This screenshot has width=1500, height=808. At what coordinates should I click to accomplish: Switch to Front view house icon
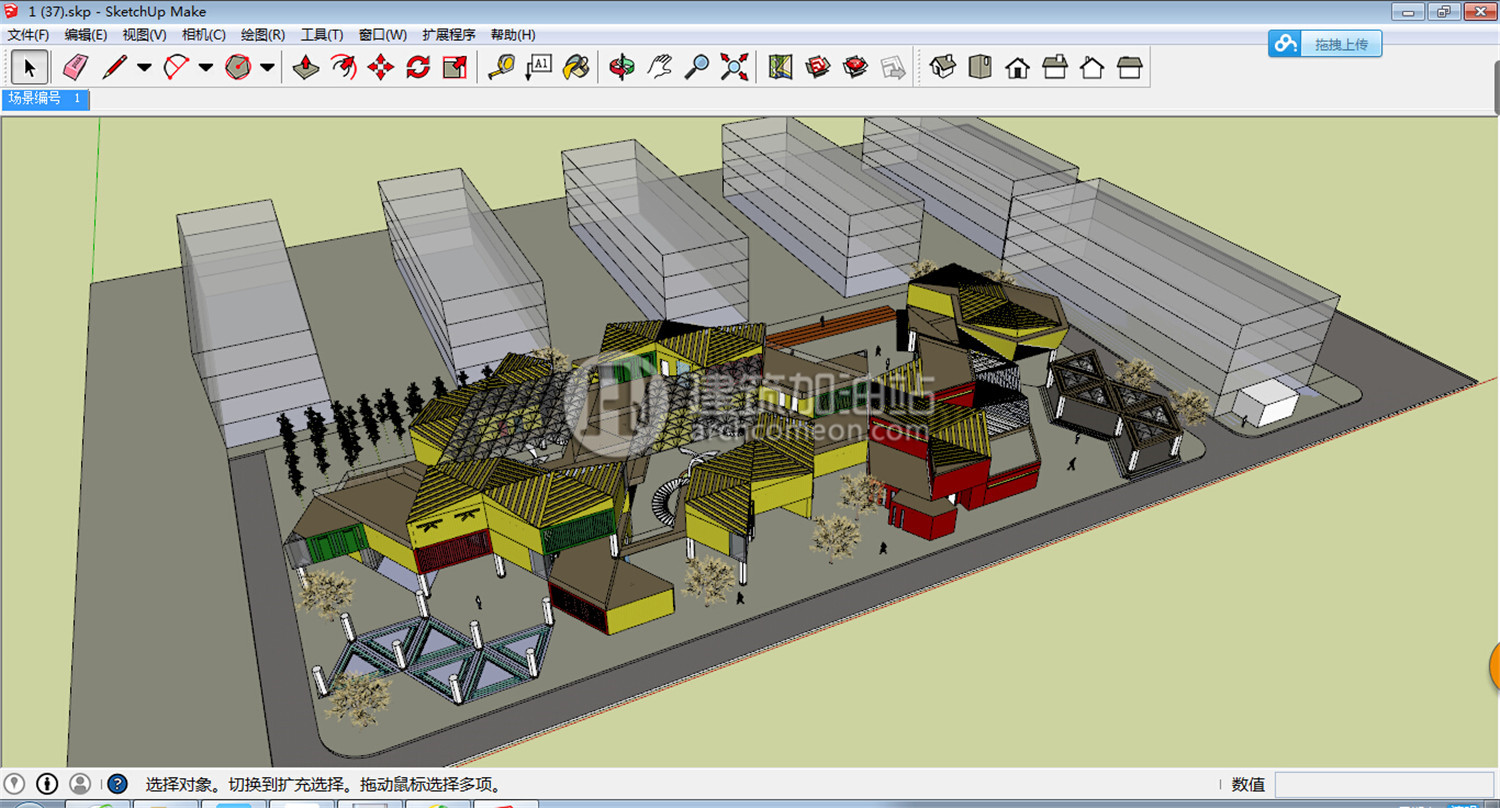[1017, 67]
